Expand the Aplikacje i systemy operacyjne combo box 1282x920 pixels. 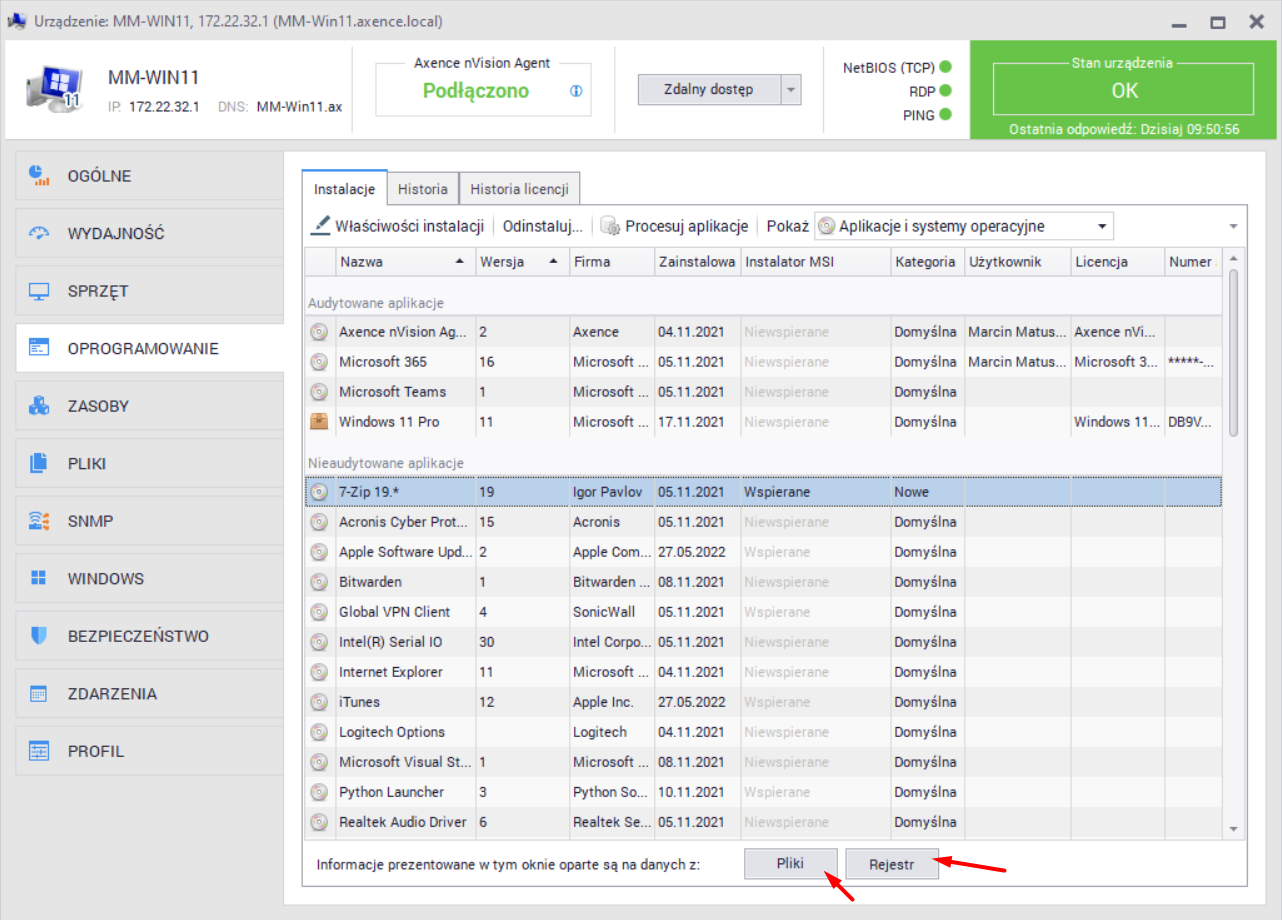pyautogui.click(x=1102, y=226)
